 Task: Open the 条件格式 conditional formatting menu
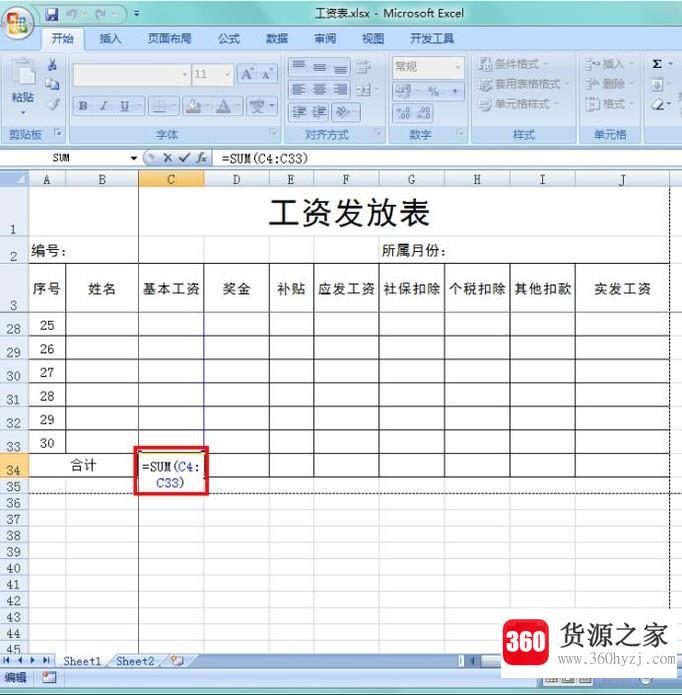pyautogui.click(x=513, y=64)
